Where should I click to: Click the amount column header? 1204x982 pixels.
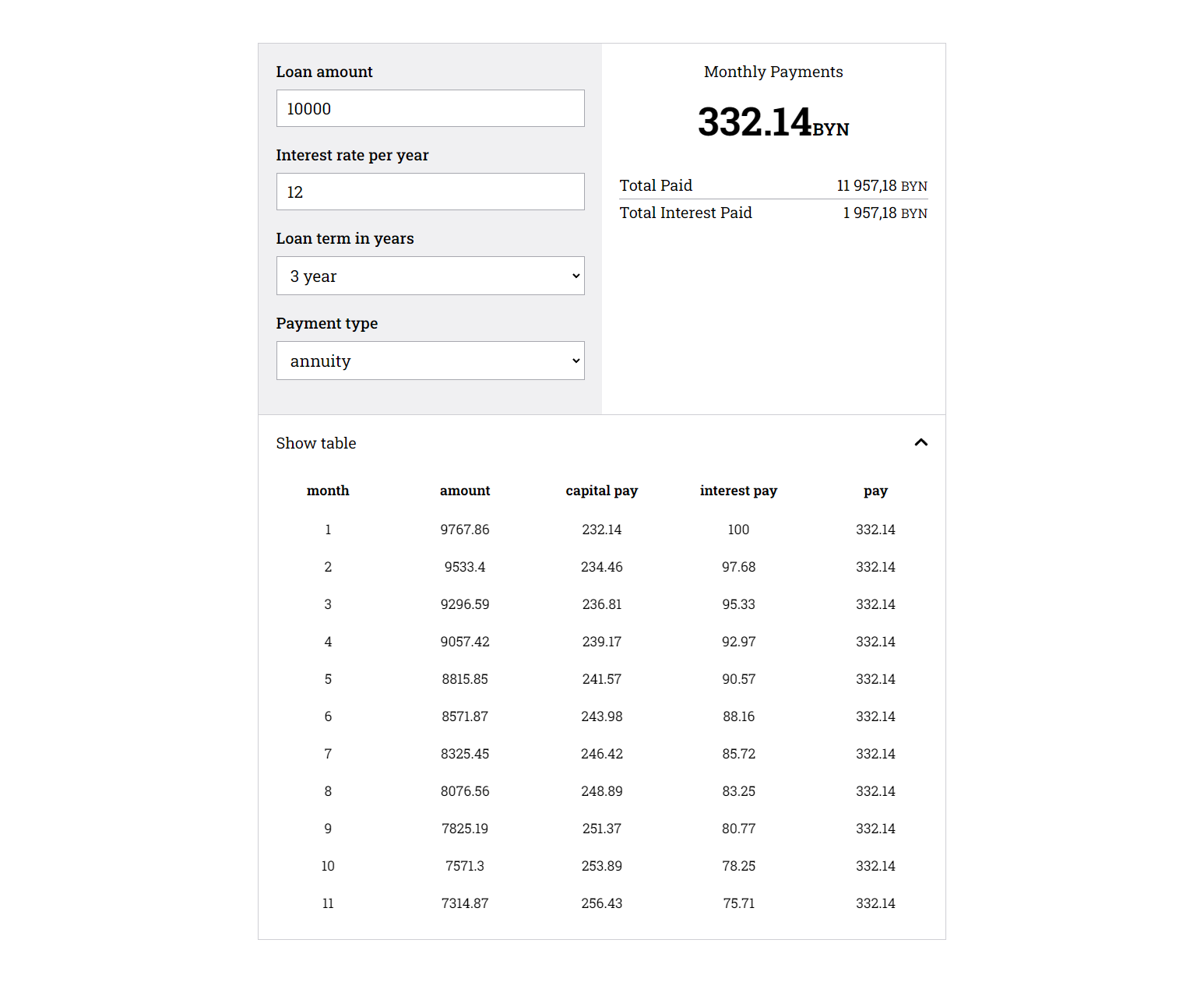[465, 491]
